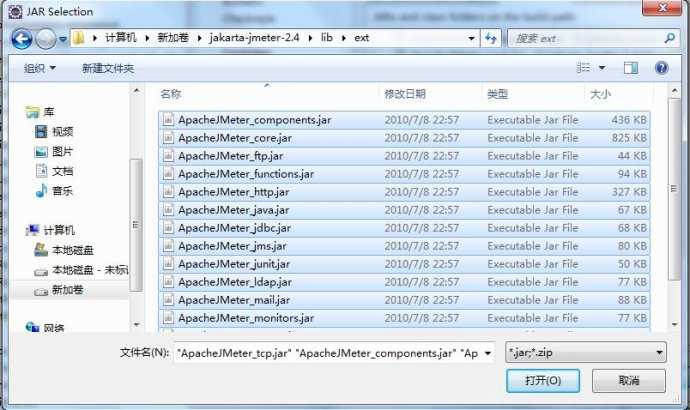Click the jakarta-jmeter-2.4 breadcrumb segment
Image resolution: width=690 pixels, height=410 pixels.
click(254, 38)
